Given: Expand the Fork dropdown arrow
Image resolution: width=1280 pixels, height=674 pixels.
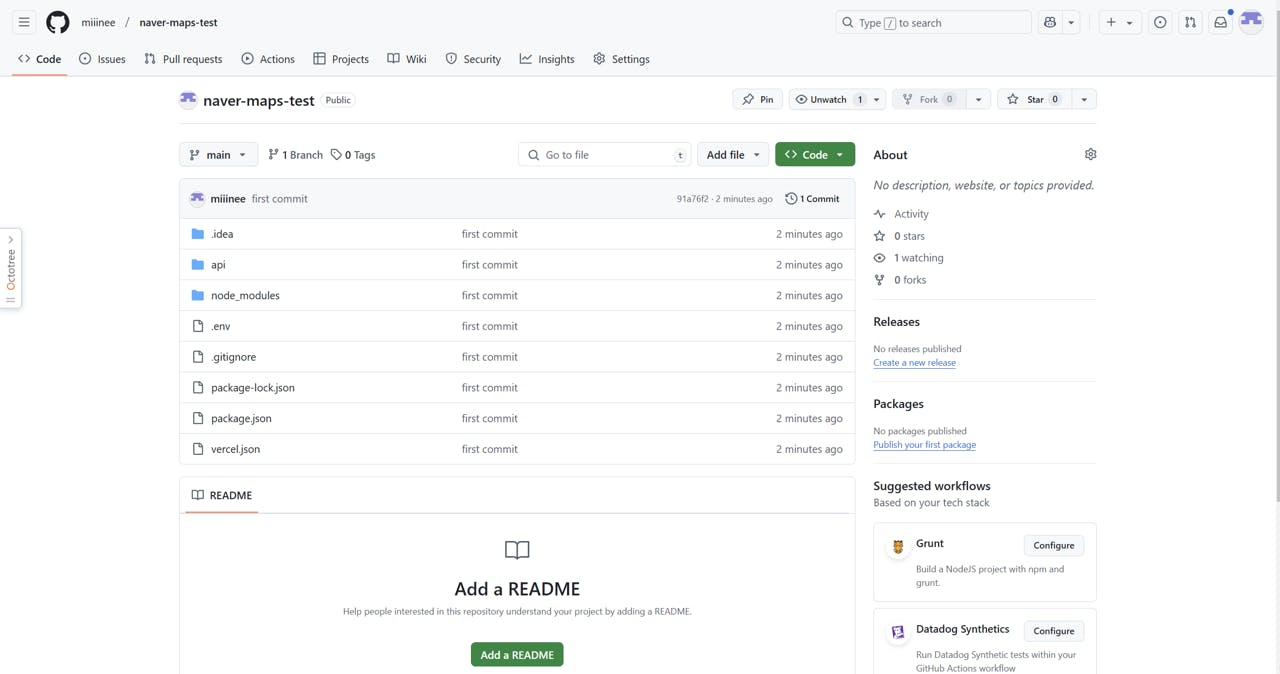Looking at the screenshot, I should click(978, 99).
